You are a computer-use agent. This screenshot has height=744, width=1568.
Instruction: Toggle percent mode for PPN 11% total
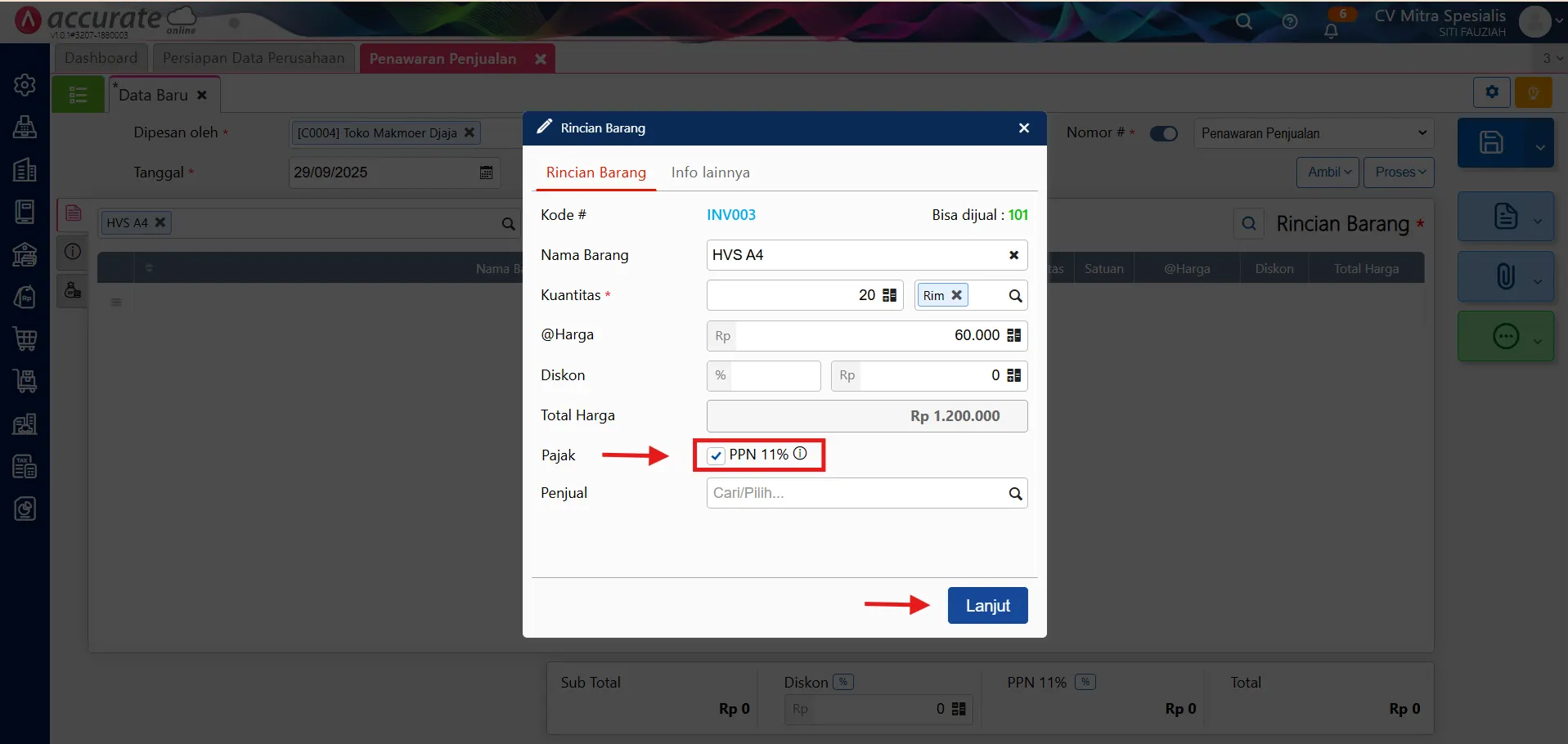[1085, 682]
